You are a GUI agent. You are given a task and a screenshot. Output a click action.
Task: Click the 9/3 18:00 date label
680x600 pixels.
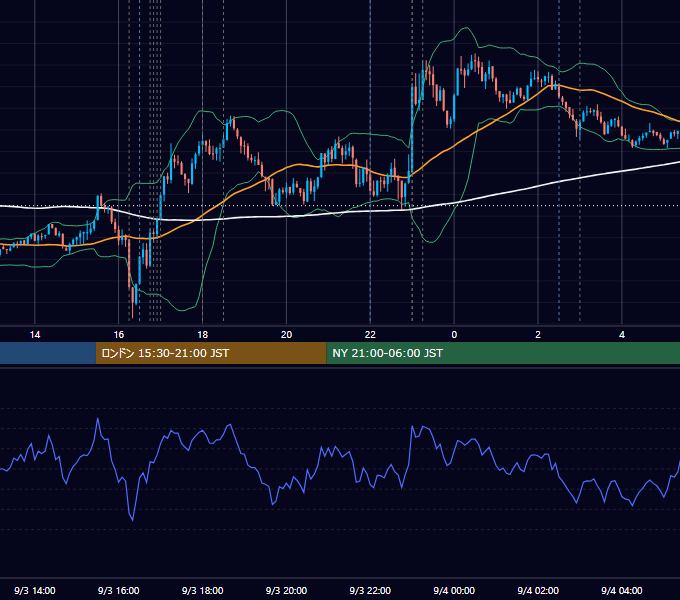203,590
